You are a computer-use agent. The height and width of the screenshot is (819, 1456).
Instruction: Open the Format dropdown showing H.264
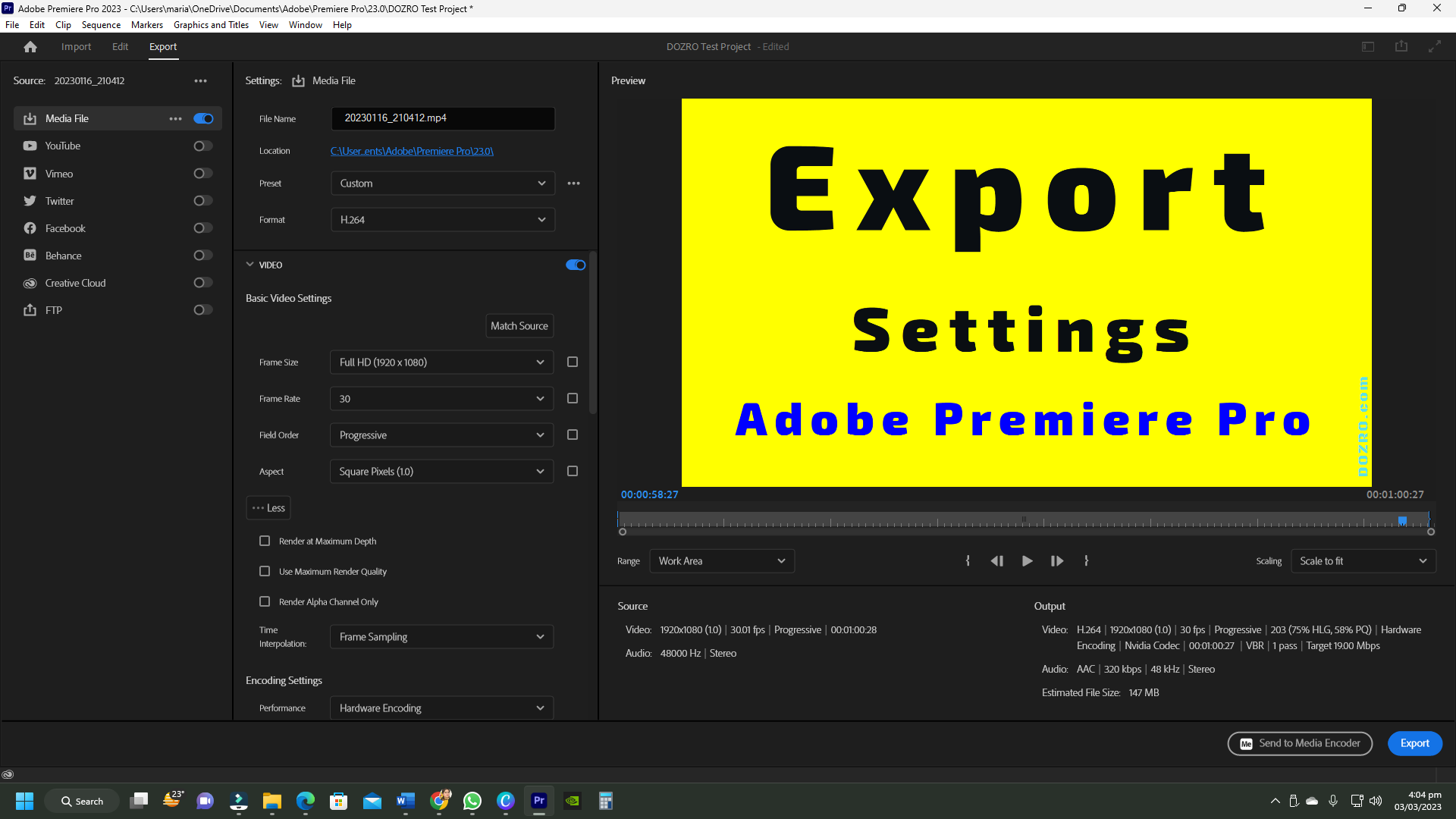point(442,219)
